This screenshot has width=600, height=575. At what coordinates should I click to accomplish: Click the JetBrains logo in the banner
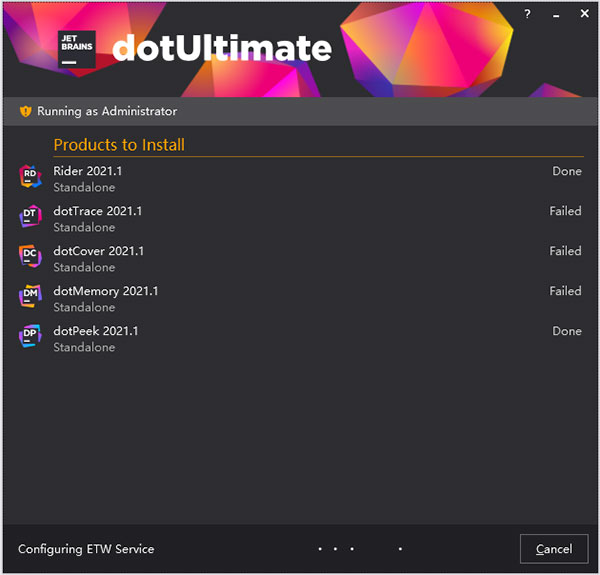point(77,49)
